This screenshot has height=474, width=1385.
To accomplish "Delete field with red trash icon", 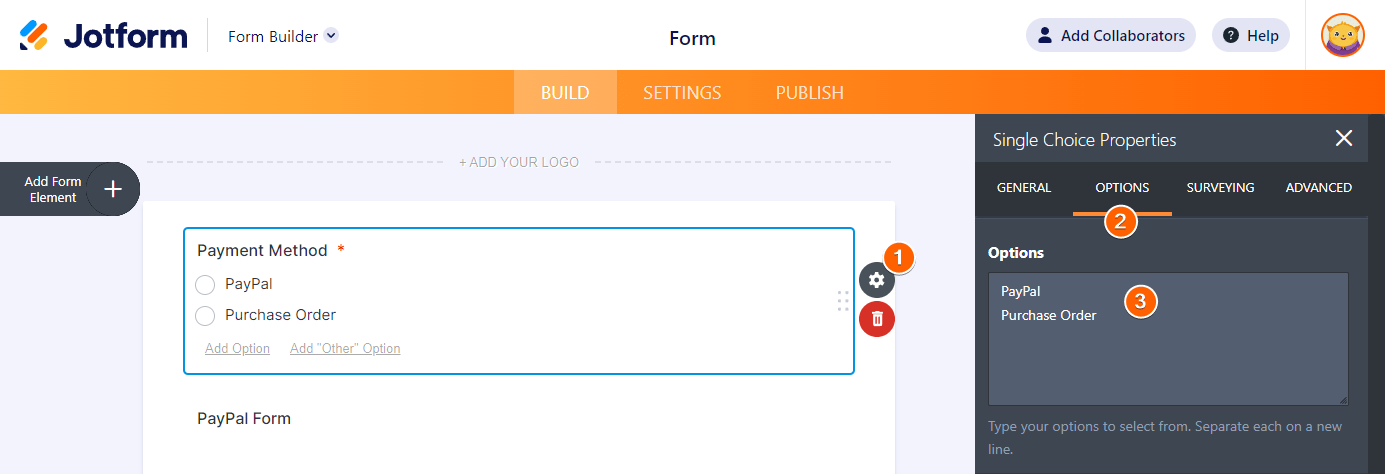I will point(877,319).
